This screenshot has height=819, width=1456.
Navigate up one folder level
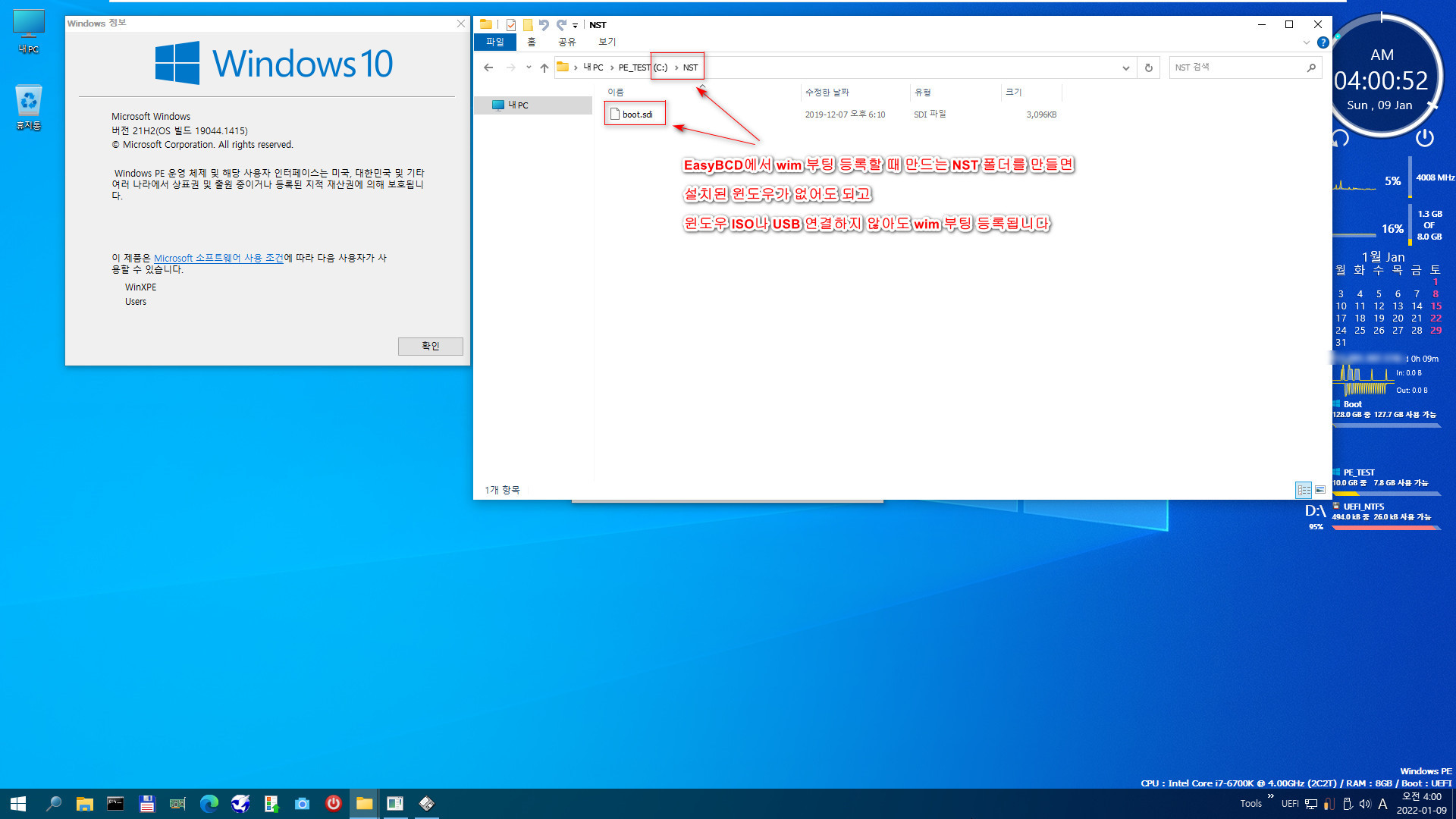click(x=544, y=67)
